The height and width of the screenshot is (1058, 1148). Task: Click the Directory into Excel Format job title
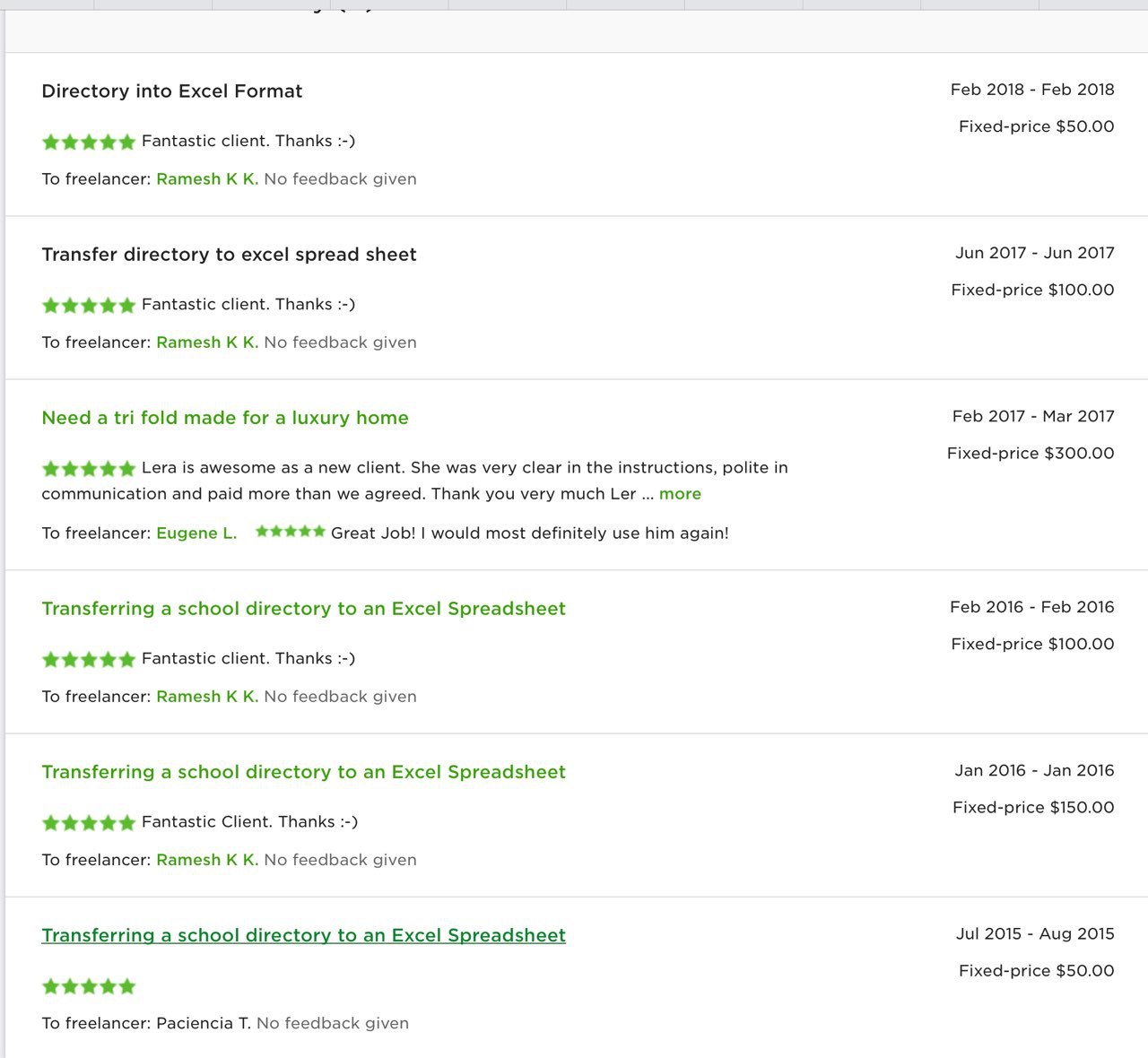(172, 91)
